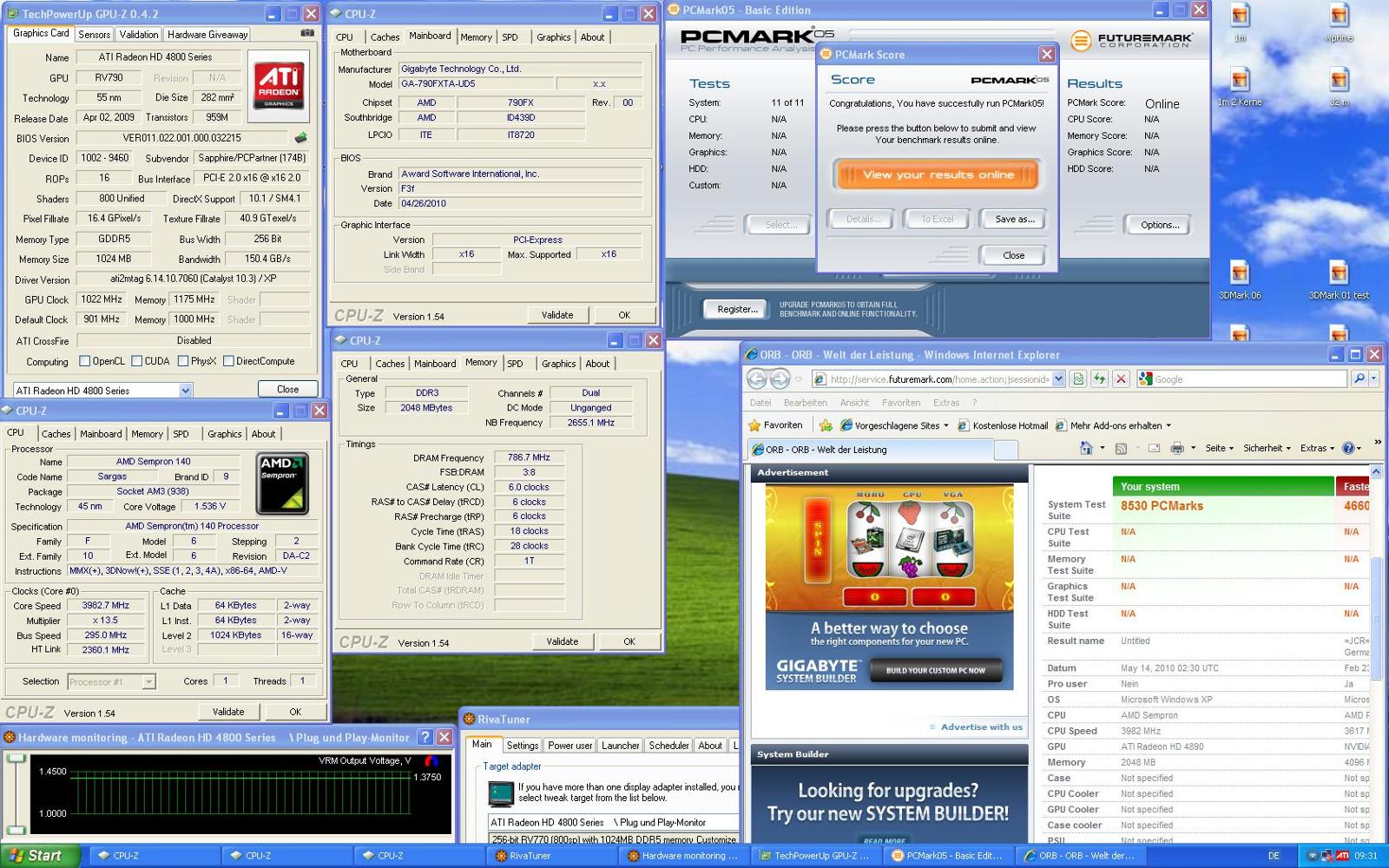Go back in Internet Explorer

pos(757,378)
